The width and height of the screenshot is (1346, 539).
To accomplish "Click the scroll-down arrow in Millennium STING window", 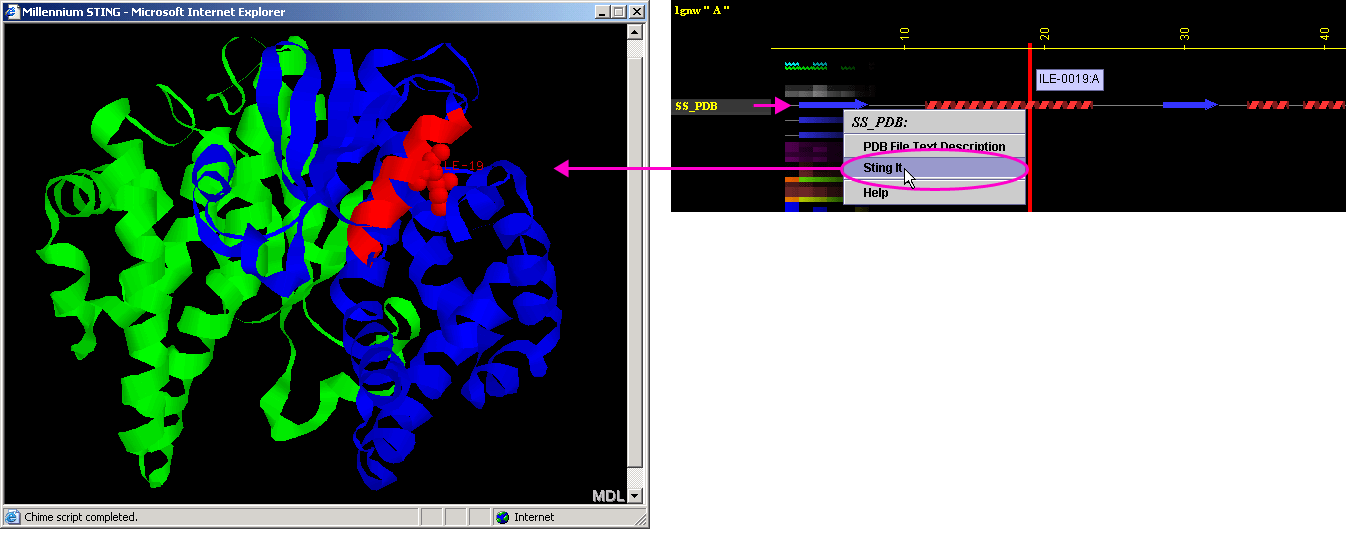I will (634, 495).
